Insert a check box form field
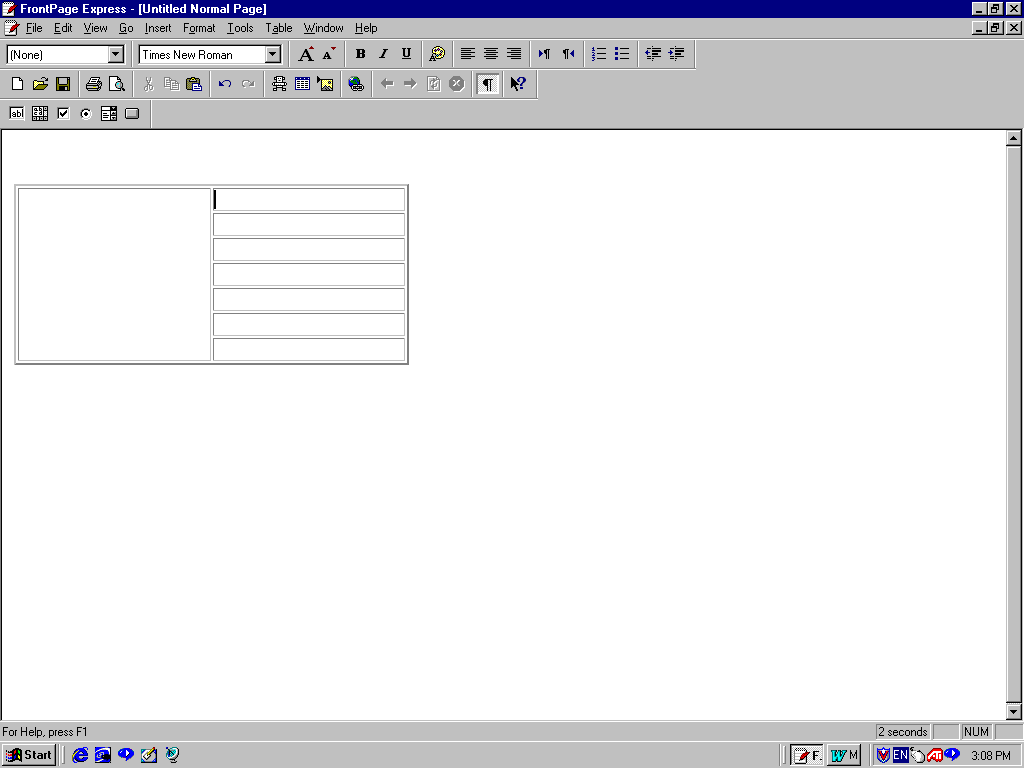Viewport: 1024px width, 768px height. click(x=63, y=113)
